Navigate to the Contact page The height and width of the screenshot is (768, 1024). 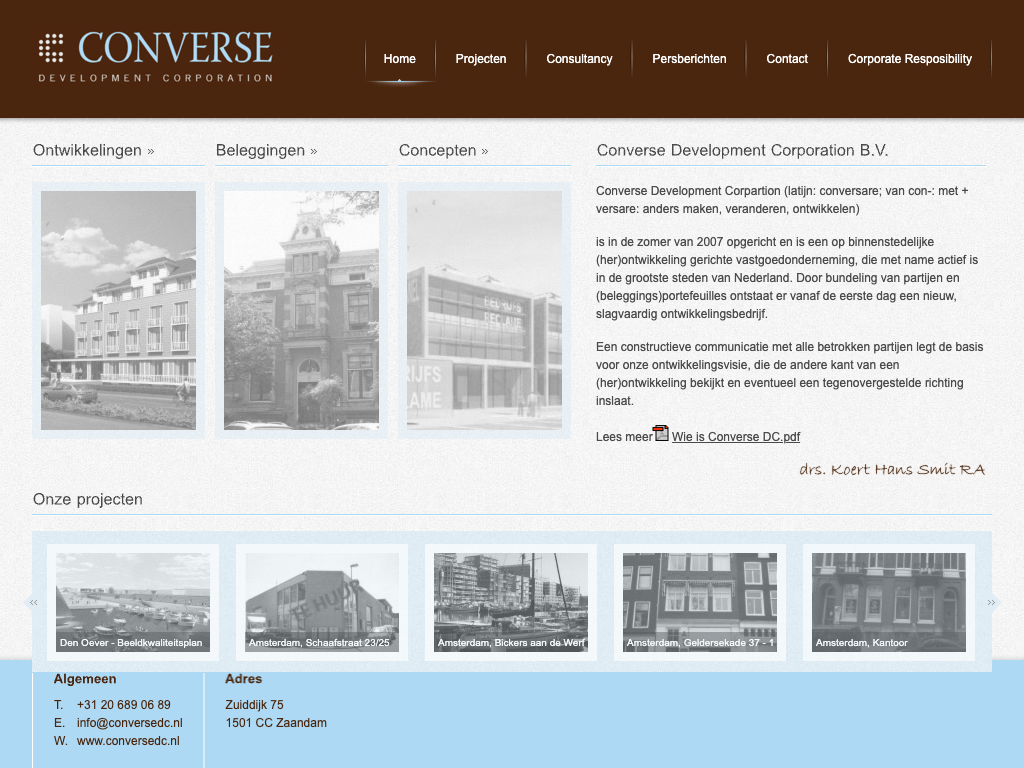(787, 59)
